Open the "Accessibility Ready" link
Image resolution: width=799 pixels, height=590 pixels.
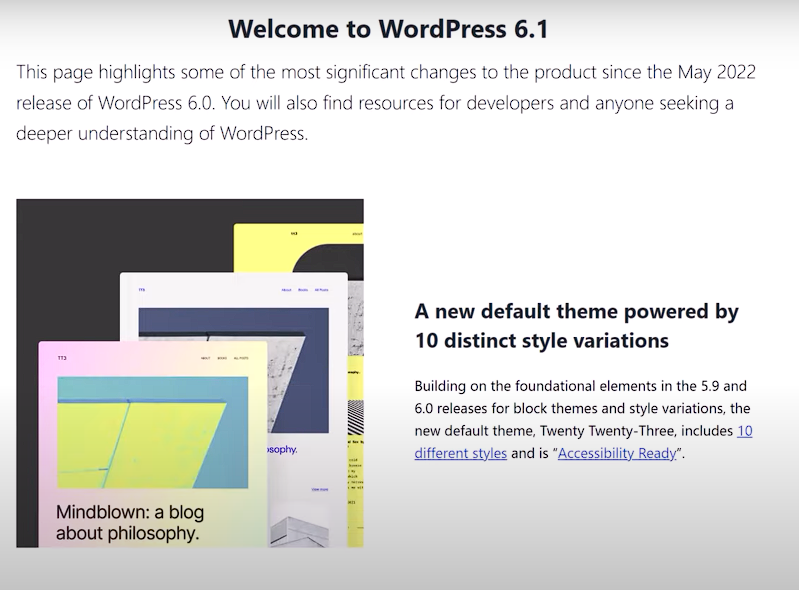point(617,453)
